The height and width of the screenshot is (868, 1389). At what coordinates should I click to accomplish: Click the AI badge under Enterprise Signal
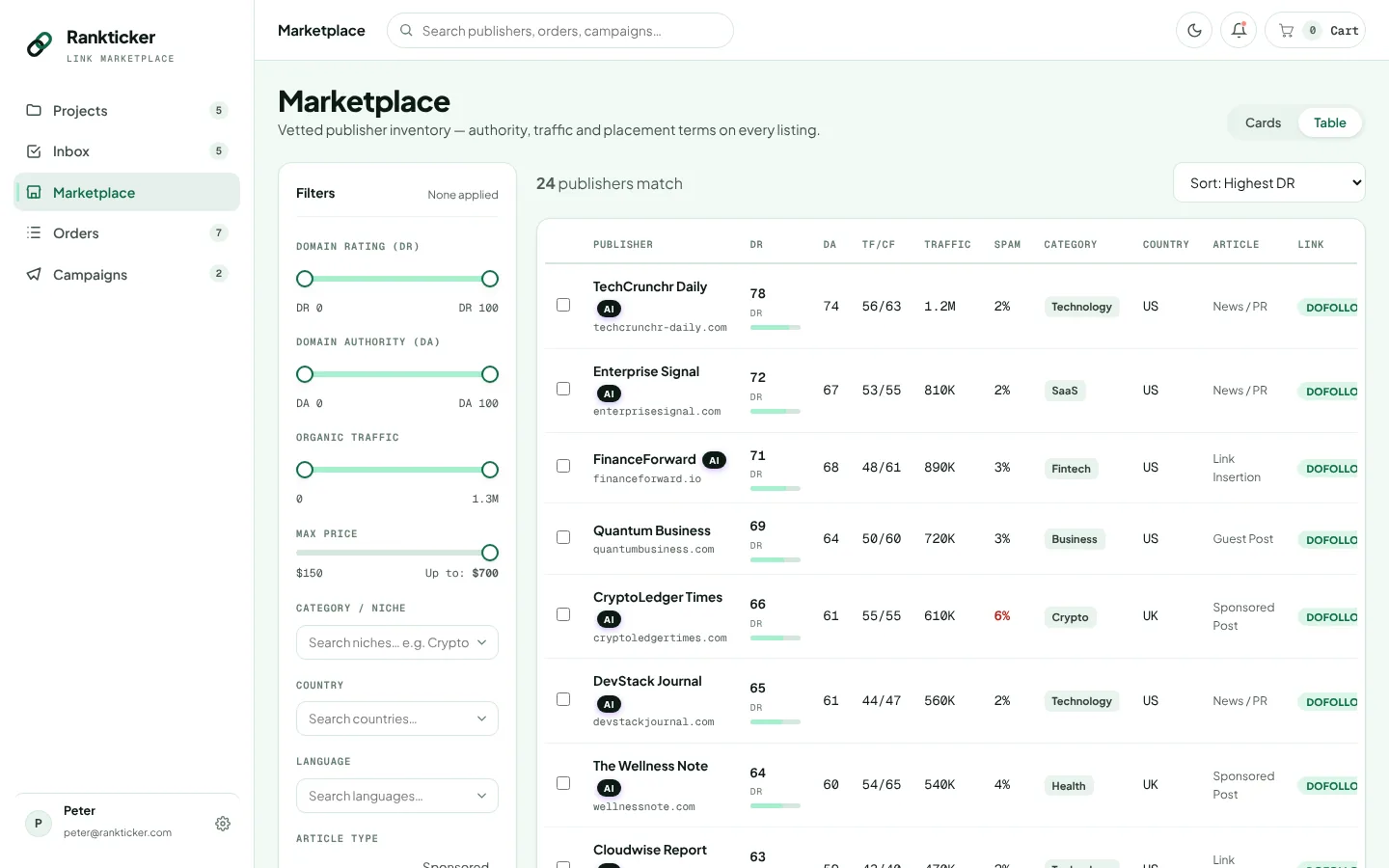pyautogui.click(x=609, y=393)
